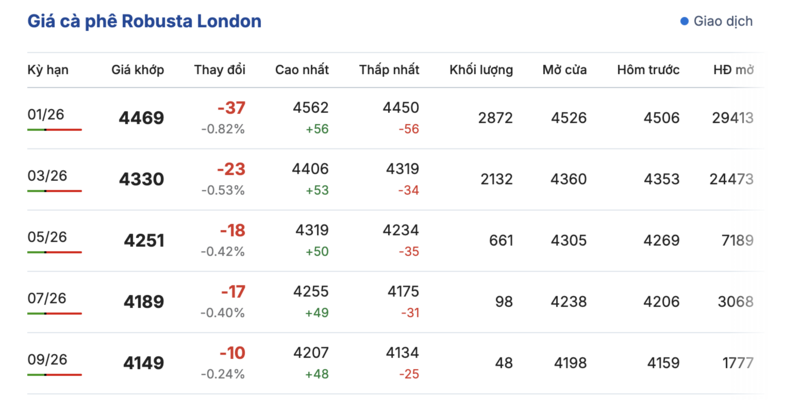Open the Giá cà phê Robusta London title
The image size is (800, 415).
(x=144, y=21)
